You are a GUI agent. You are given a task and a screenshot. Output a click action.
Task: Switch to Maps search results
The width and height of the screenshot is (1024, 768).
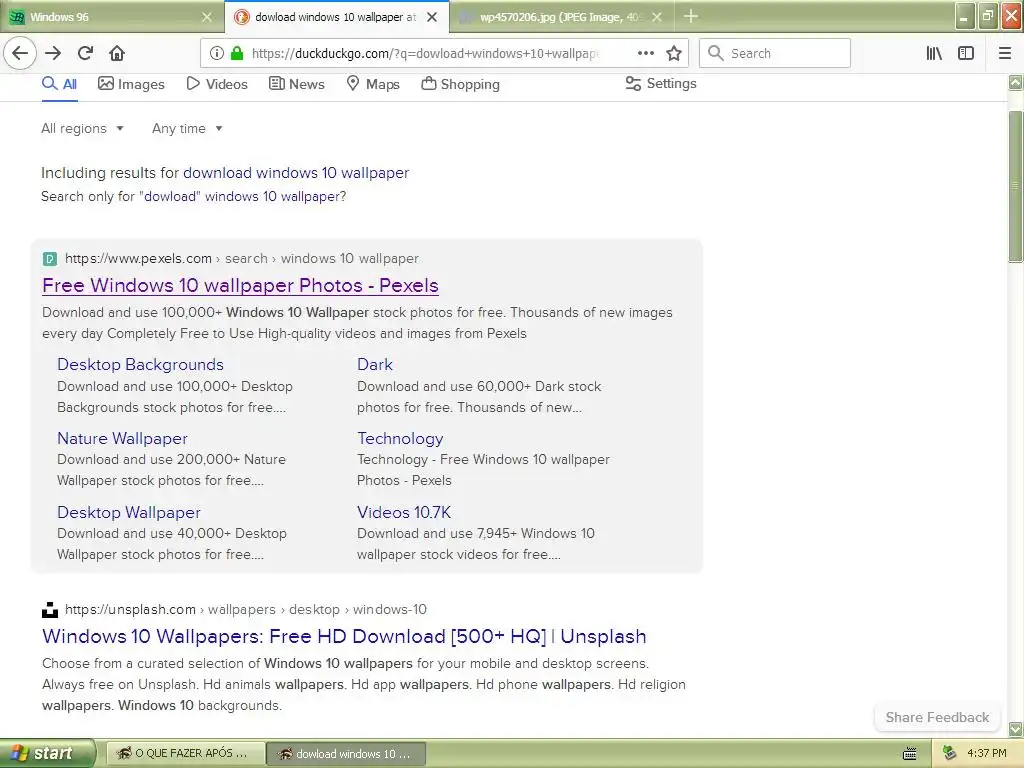(373, 84)
